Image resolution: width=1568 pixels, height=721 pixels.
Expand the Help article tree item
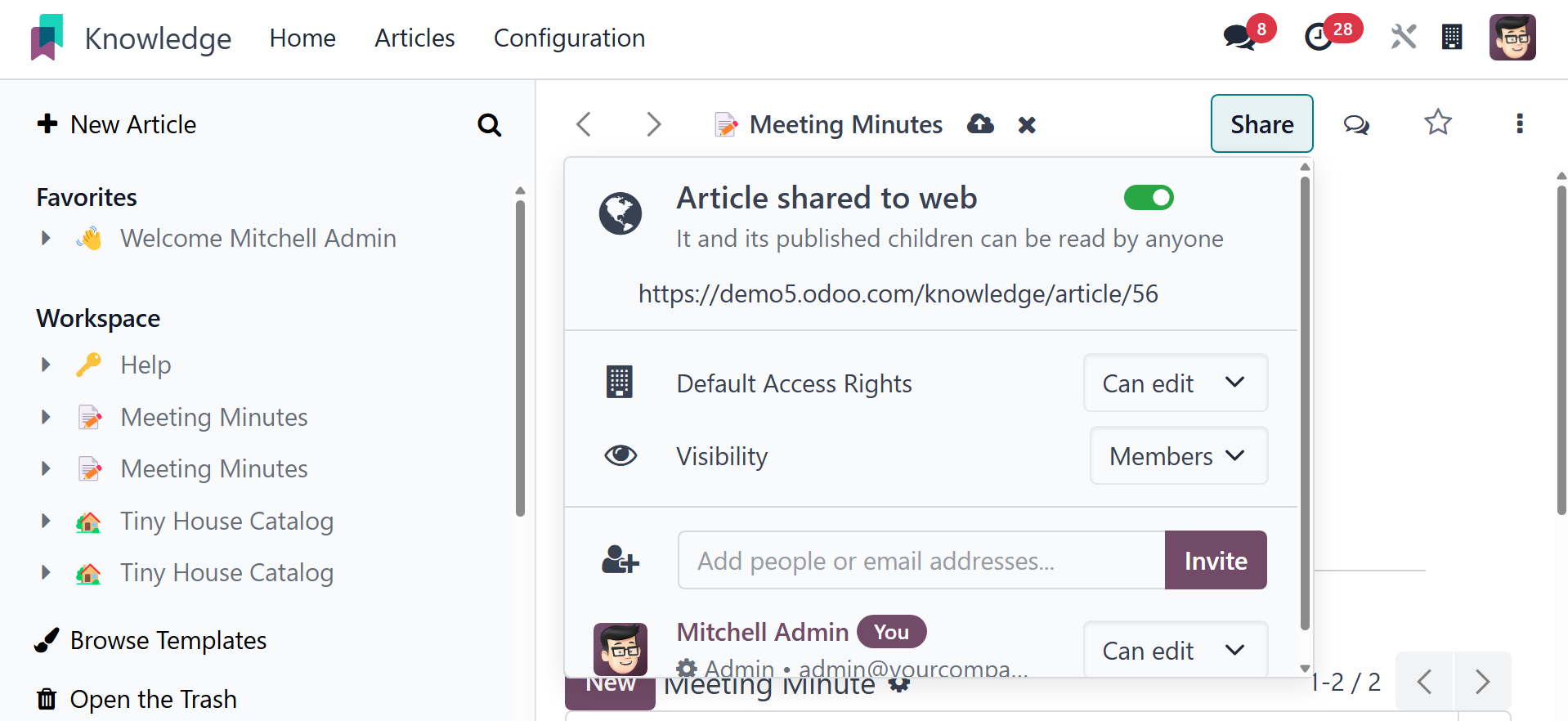coord(46,365)
